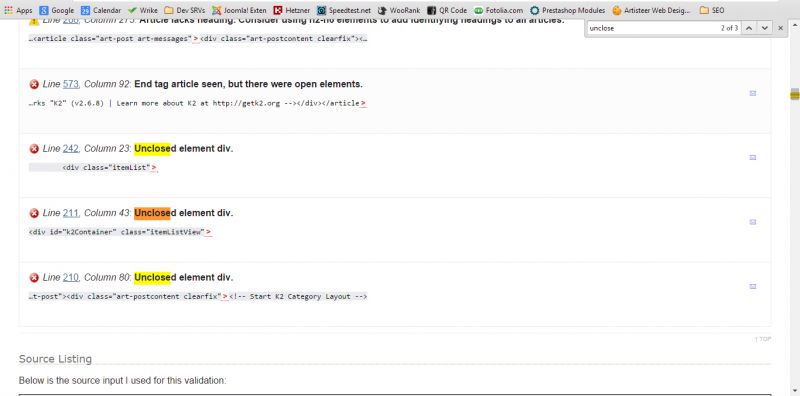
Task: Open the SEO bookmark folder
Action: point(712,10)
